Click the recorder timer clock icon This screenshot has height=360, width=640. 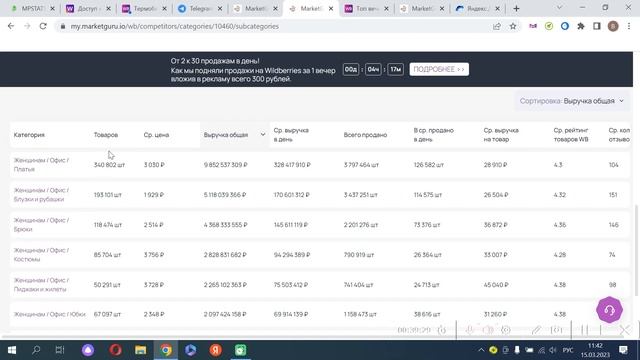(442, 330)
